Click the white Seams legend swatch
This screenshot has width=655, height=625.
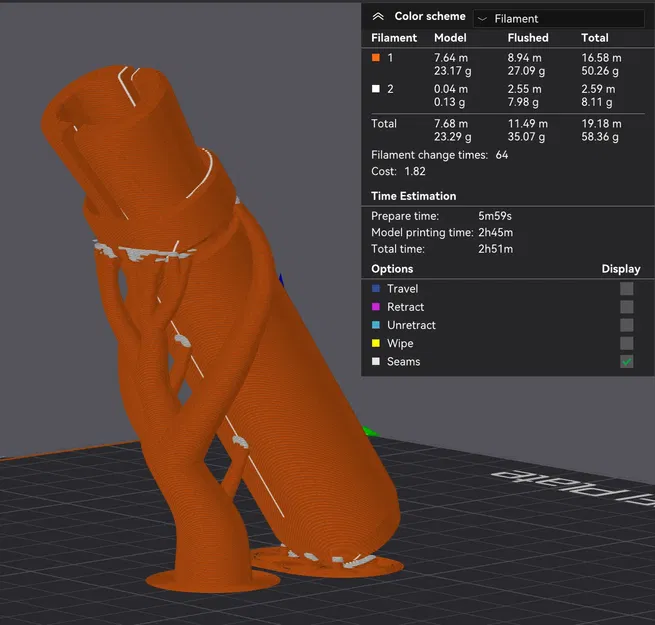click(x=376, y=361)
